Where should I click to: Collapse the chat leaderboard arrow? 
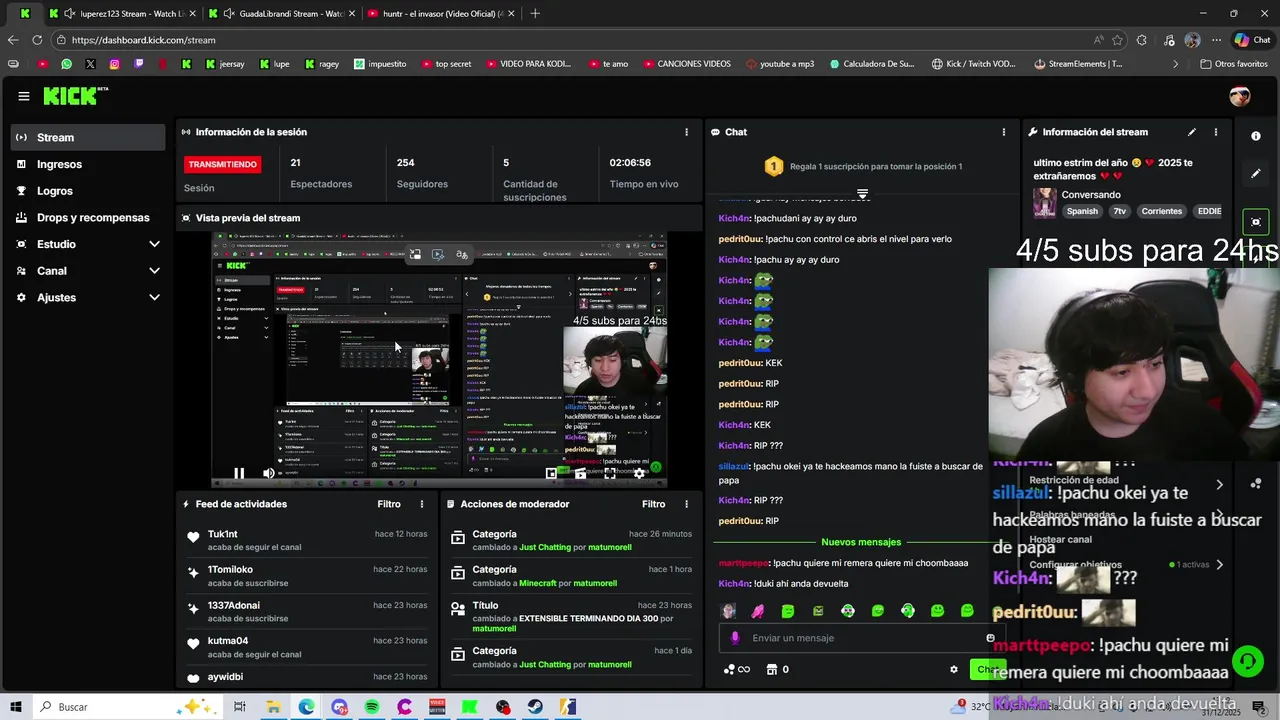point(862,194)
